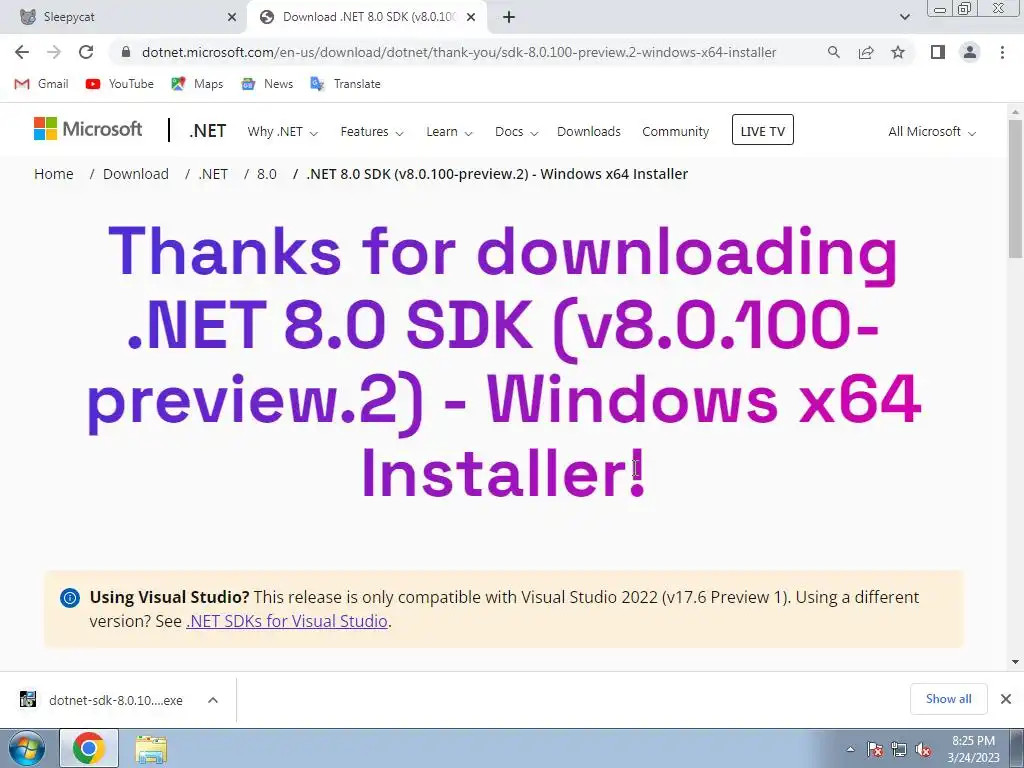Open the Translate bookmark
Screen dimensions: 1024x768
coord(345,84)
